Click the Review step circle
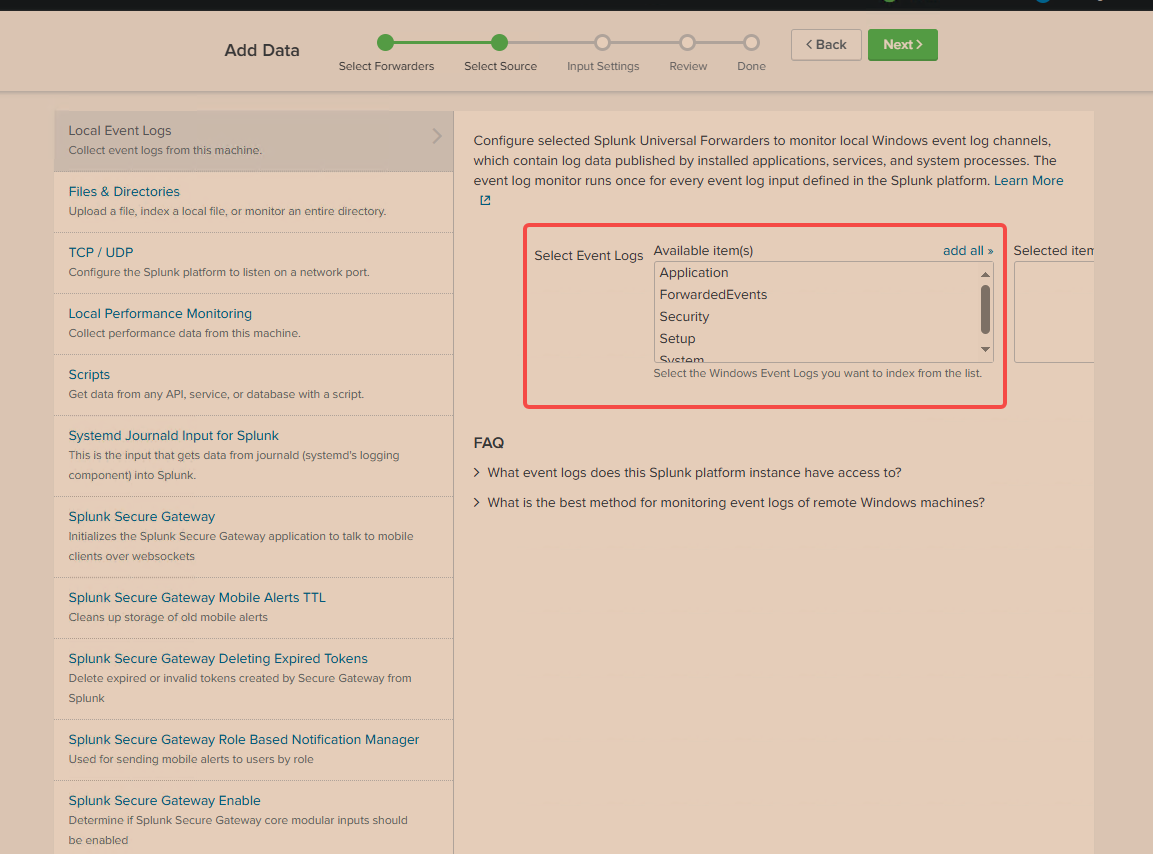1153x854 pixels. pyautogui.click(x=688, y=43)
